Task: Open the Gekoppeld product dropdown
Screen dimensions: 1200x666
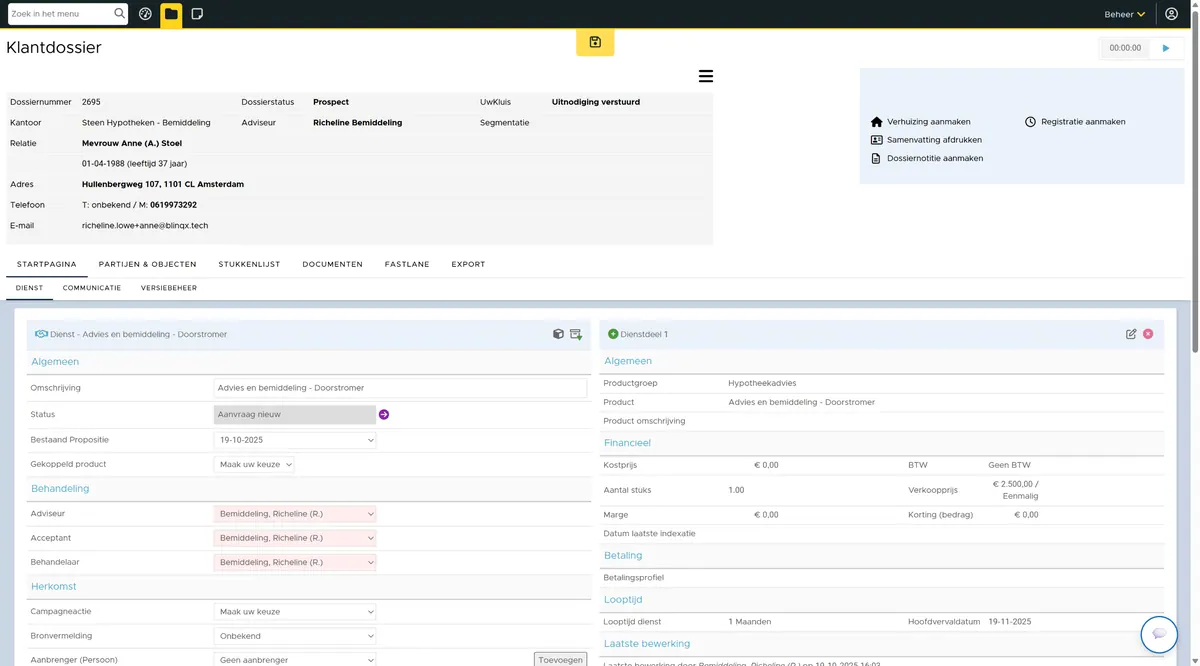Action: pyautogui.click(x=254, y=464)
